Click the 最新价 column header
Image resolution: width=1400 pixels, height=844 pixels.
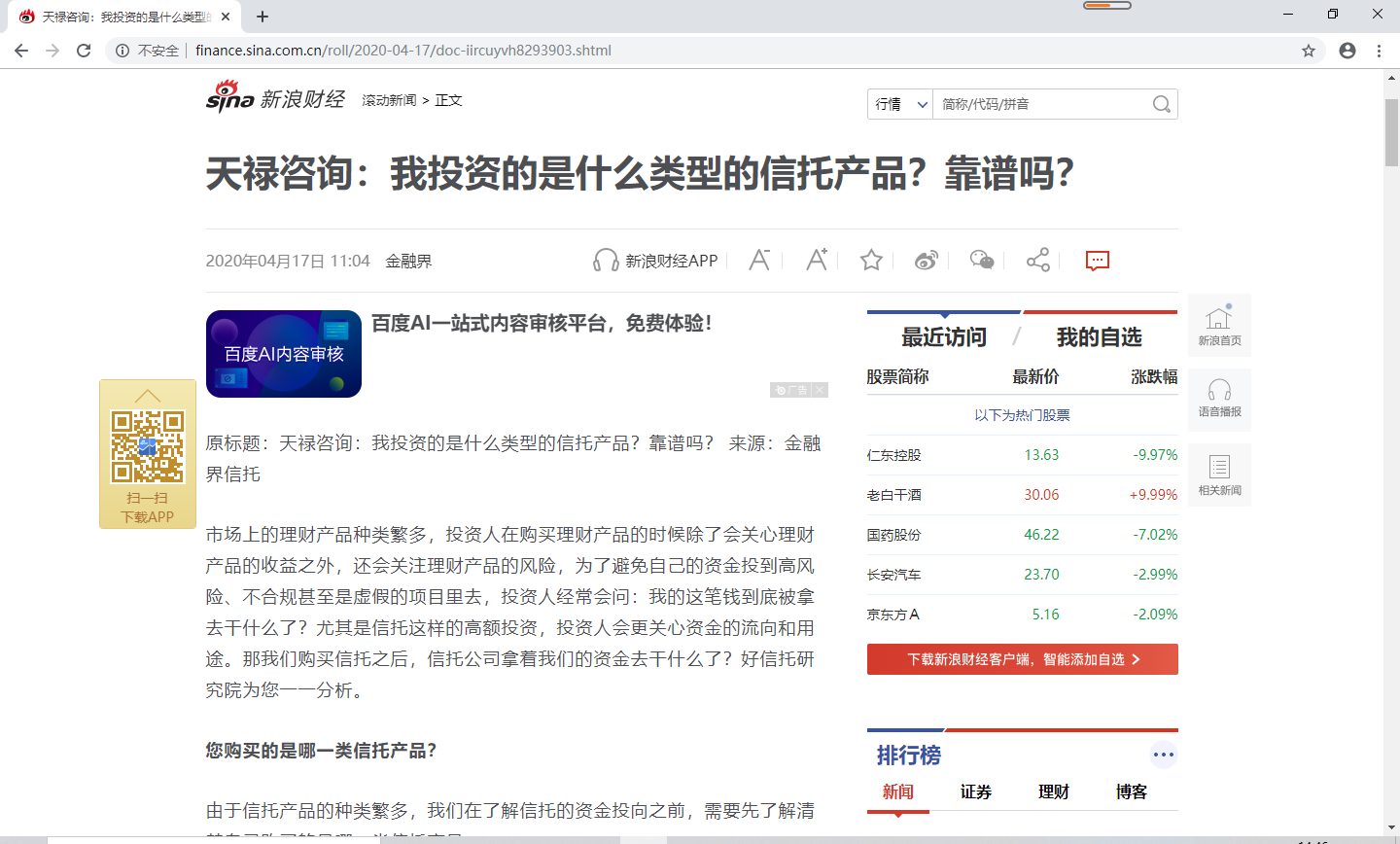1035,376
